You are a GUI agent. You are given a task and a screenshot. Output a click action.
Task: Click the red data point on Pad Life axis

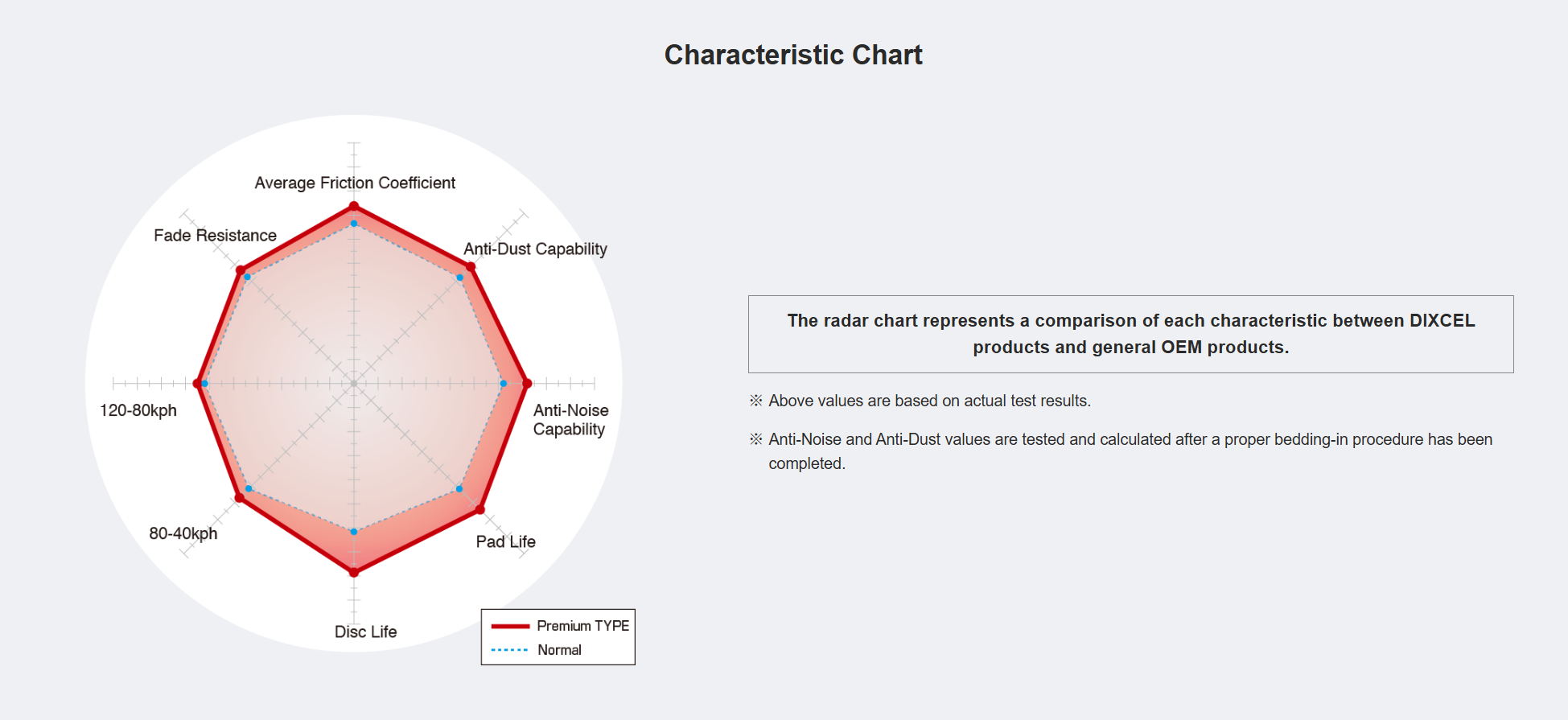tap(480, 509)
